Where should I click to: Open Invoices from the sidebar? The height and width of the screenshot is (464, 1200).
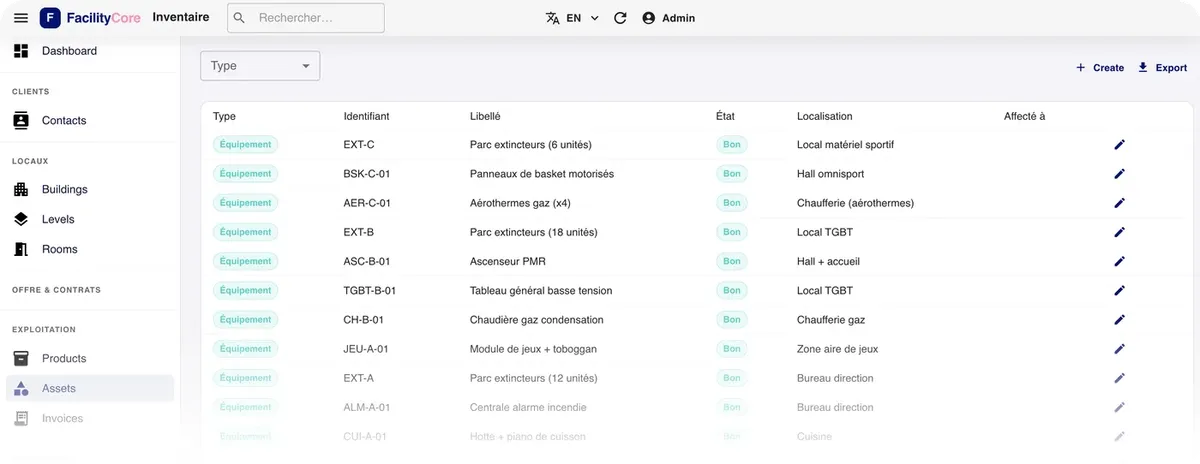click(x=90, y=418)
